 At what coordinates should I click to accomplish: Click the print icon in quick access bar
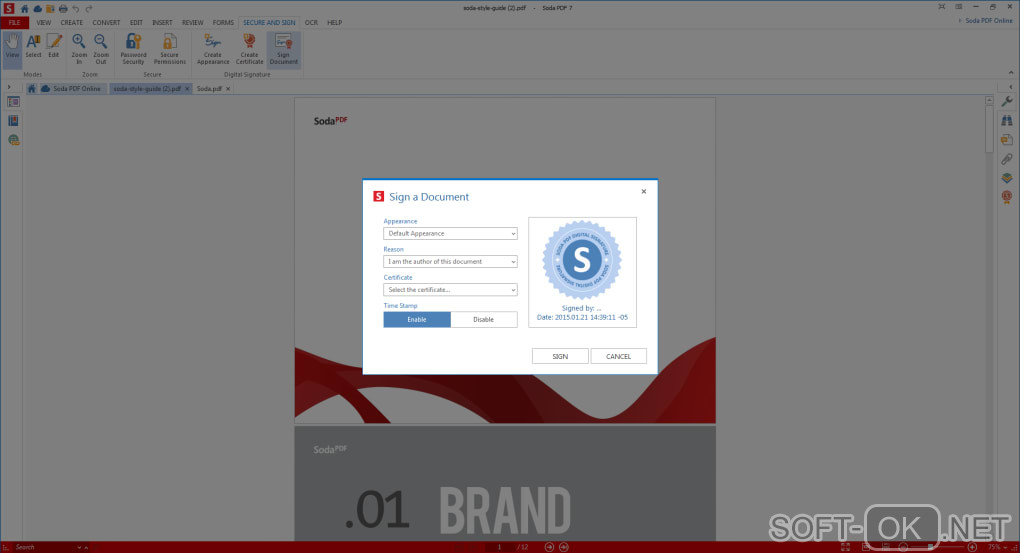click(x=63, y=8)
